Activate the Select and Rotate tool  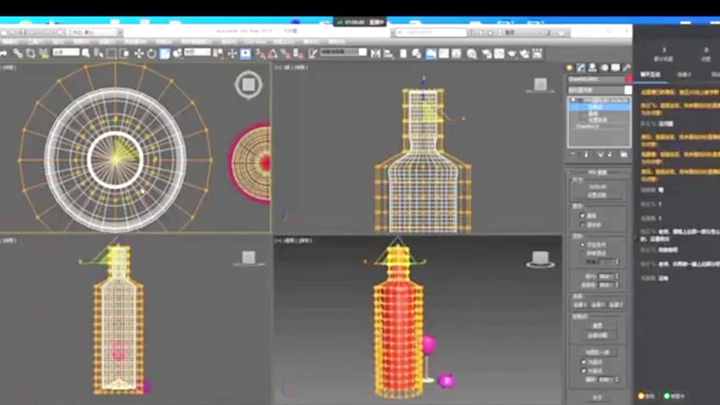(x=152, y=54)
